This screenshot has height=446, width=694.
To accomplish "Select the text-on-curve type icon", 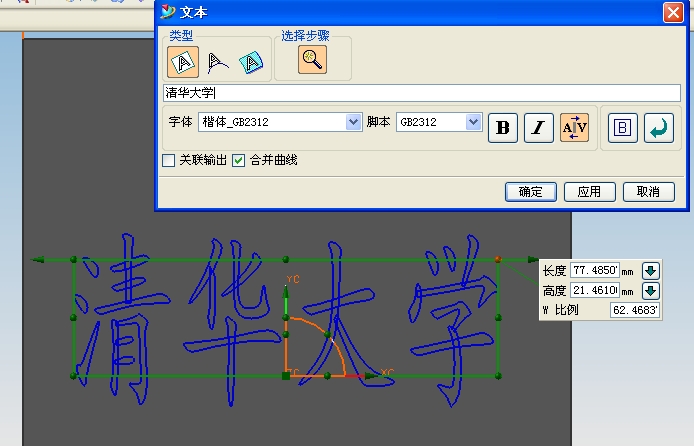I will point(217,62).
